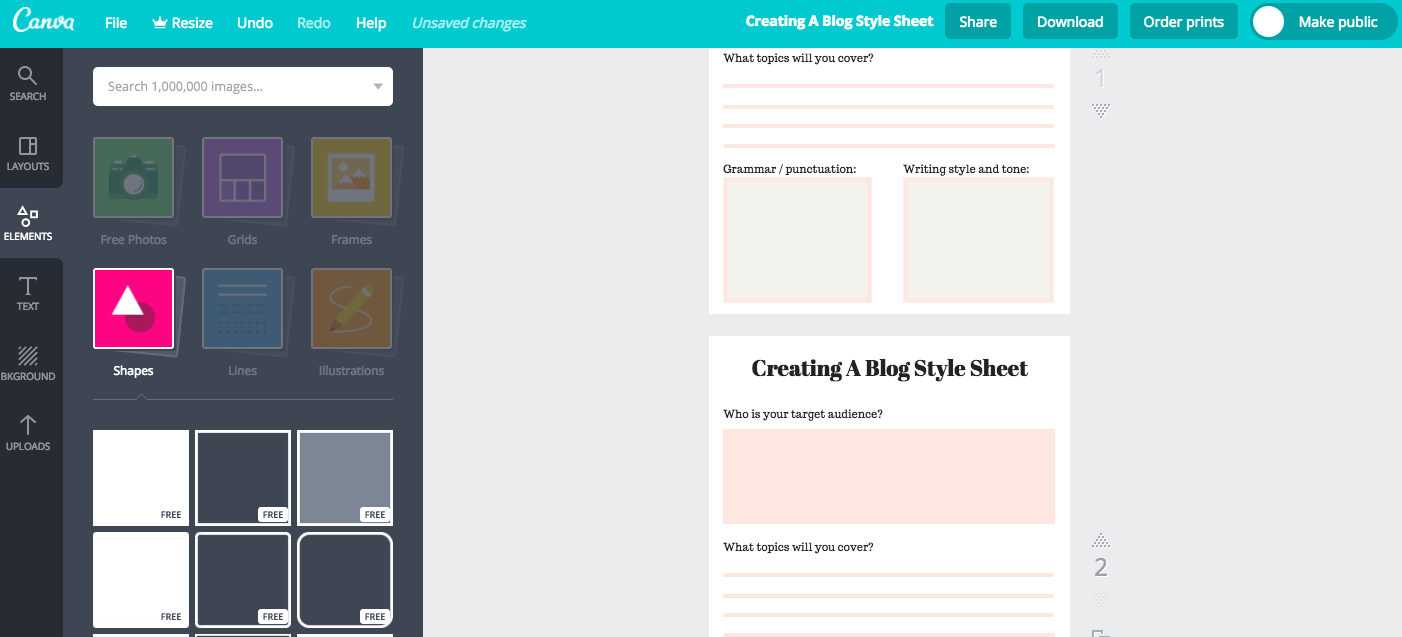
Task: Click the copy page icon below page 2
Action: [1100, 632]
